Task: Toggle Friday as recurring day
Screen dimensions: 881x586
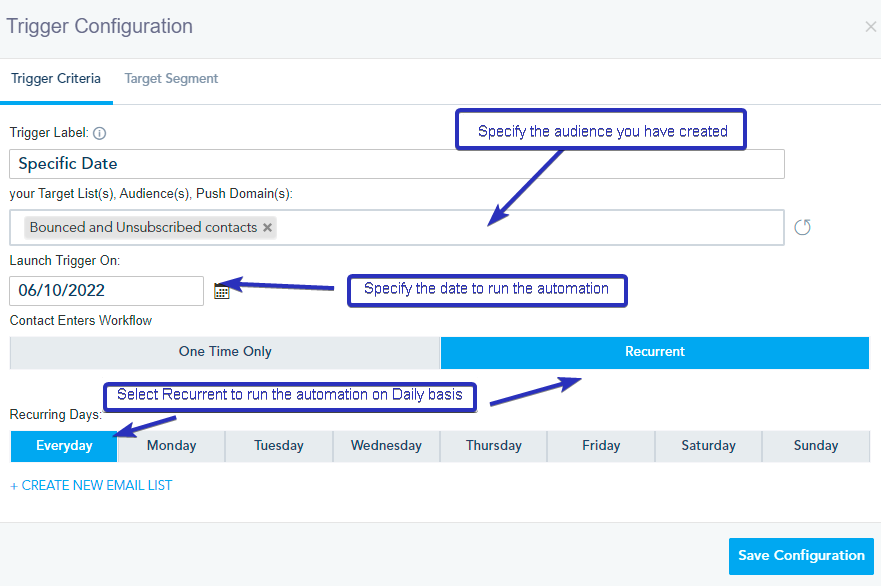Action: 601,446
